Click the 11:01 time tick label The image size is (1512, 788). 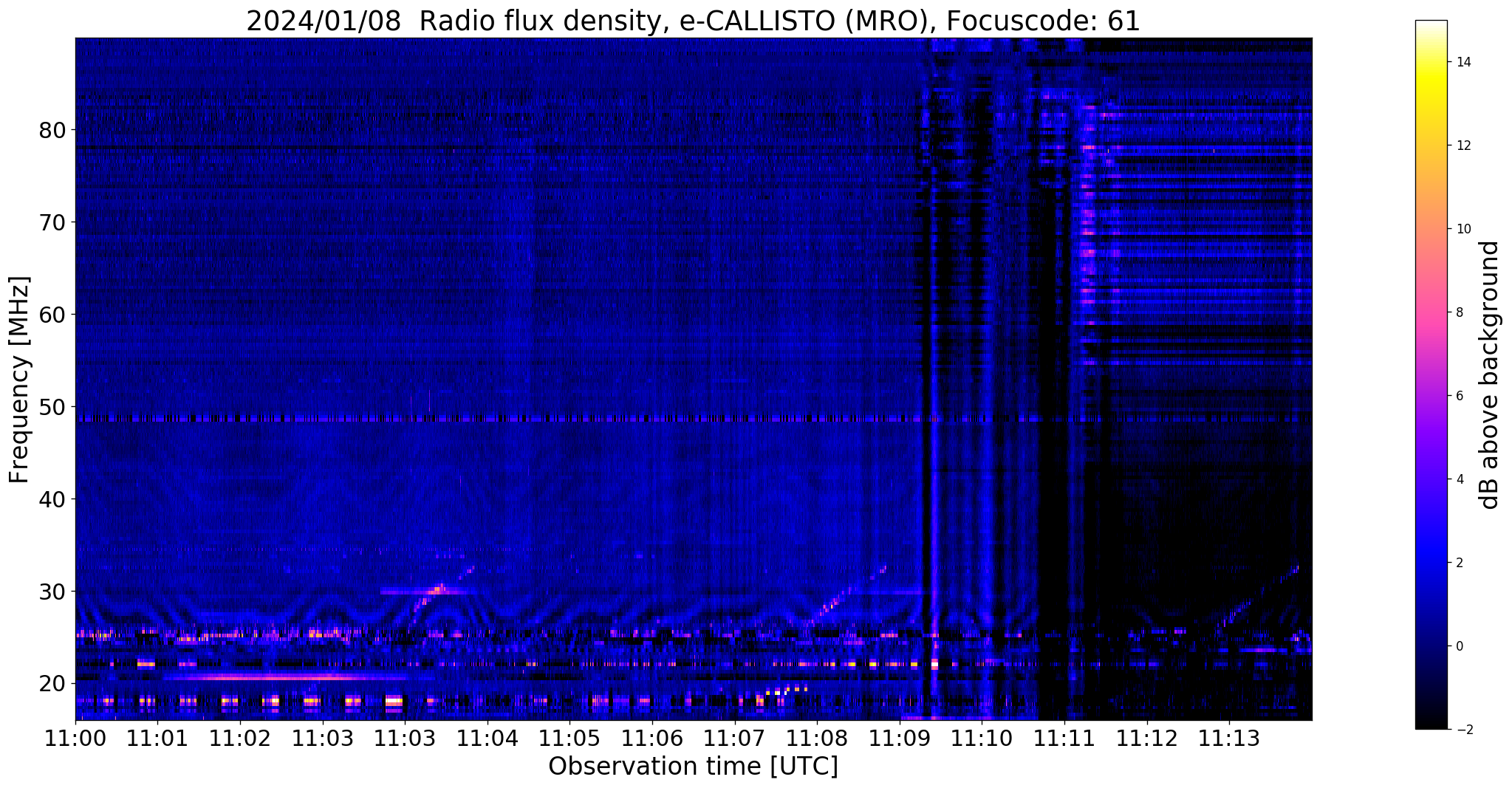(157, 739)
